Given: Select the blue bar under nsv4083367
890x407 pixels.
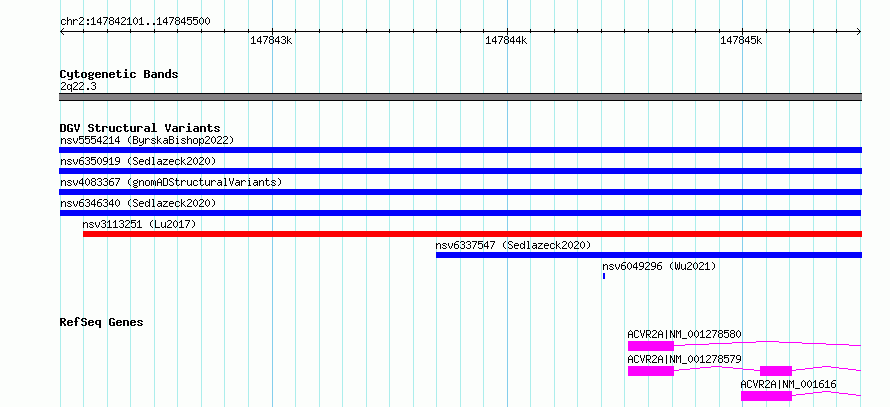Looking at the screenshot, I should tap(460, 192).
